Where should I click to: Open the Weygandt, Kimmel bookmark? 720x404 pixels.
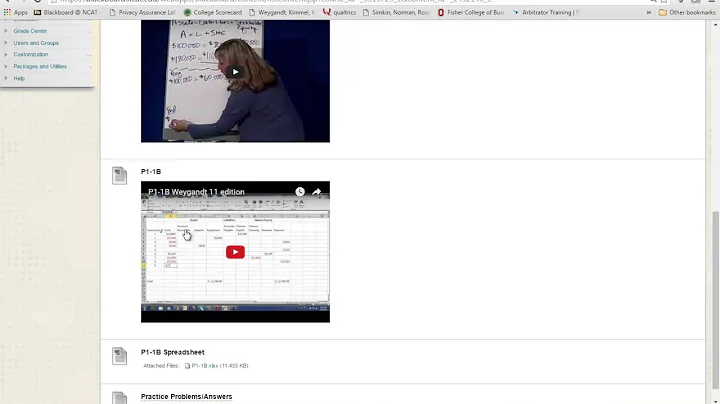(282, 12)
